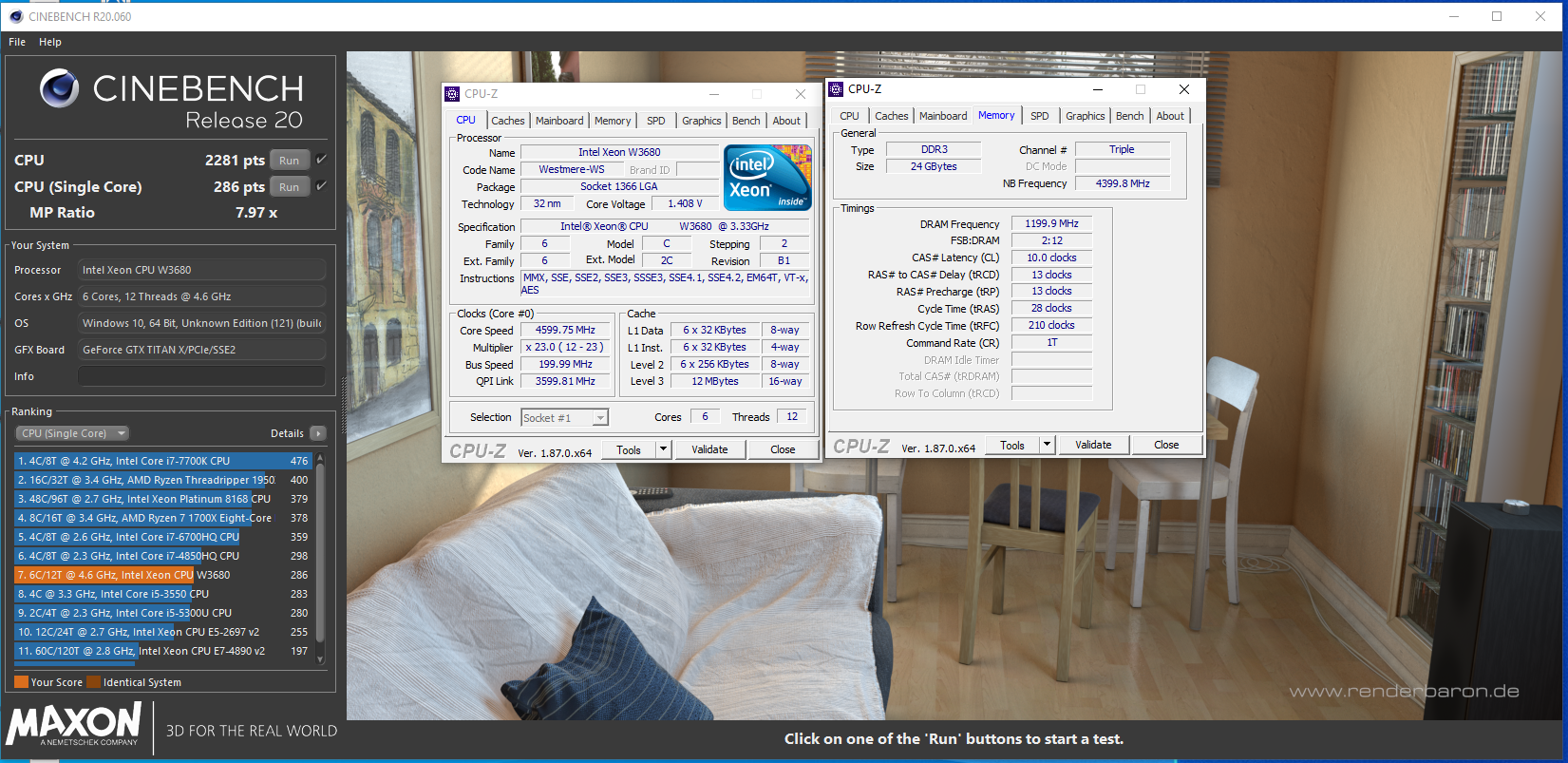Click the GFX Board field GeForce GTX TITAN X
This screenshot has width=1568, height=763.
click(x=201, y=350)
